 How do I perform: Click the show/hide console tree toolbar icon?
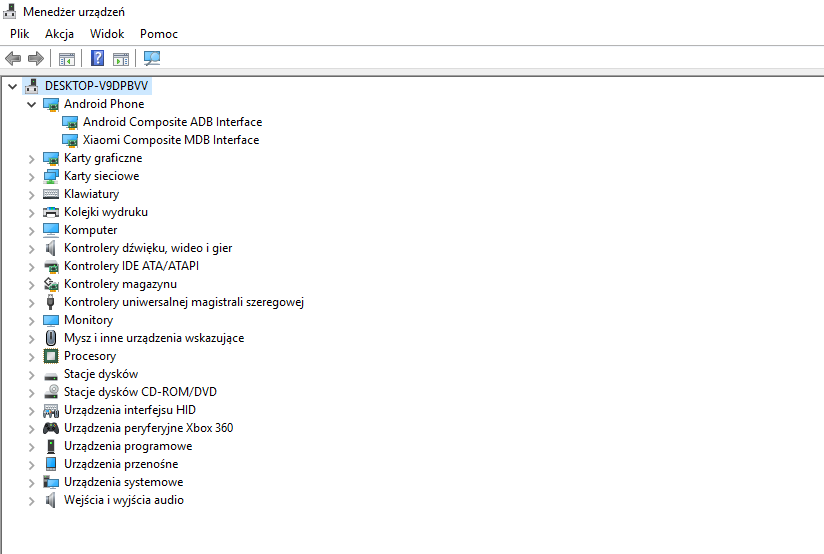click(67, 58)
